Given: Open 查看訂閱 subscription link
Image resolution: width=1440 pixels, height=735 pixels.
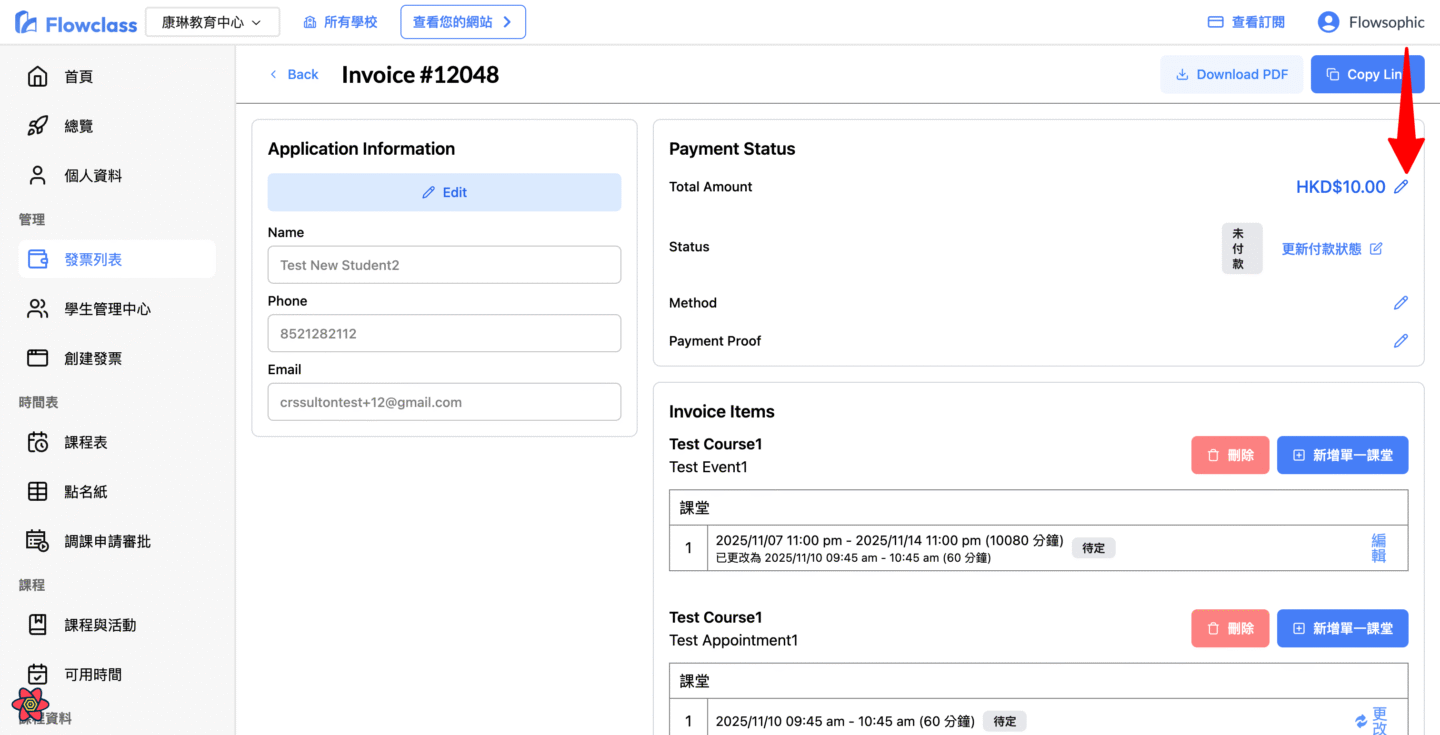Looking at the screenshot, I should 1246,22.
